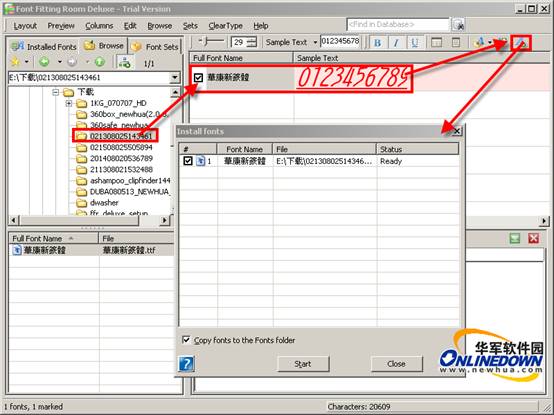Switch to the Browse tab

[104, 46]
